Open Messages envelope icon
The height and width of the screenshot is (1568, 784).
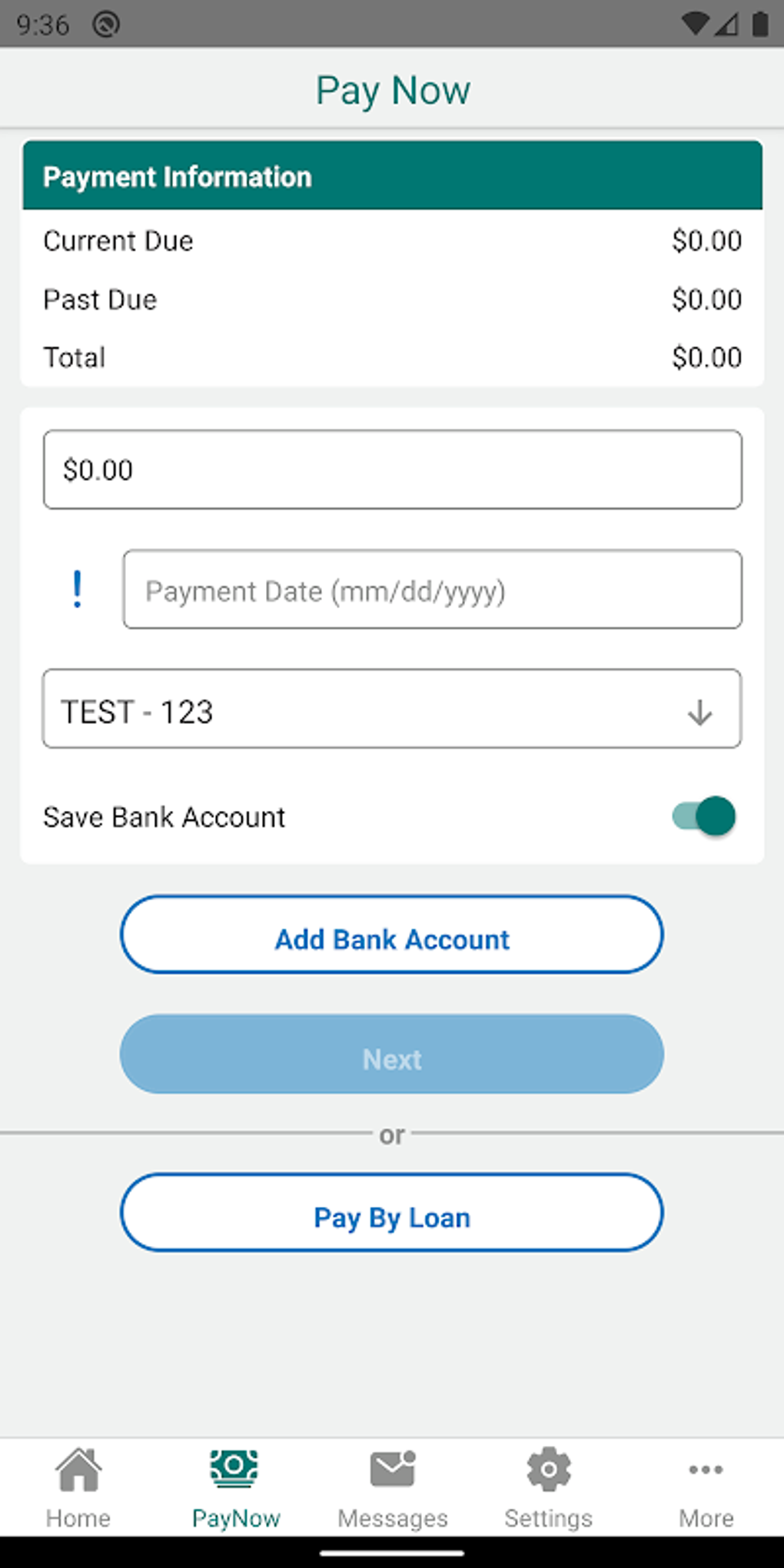click(393, 1469)
